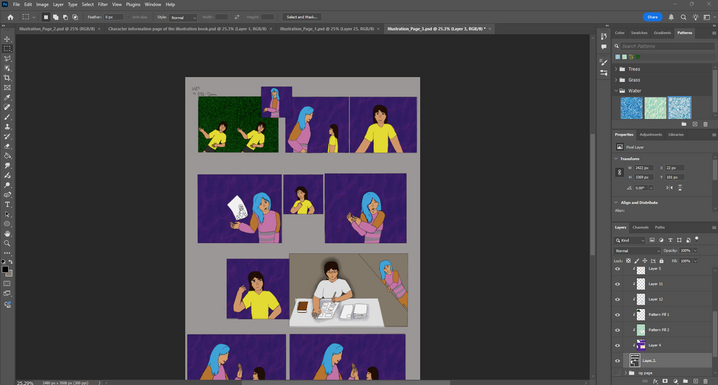Delete pattern using Patterns trash icon
Screen dimensions: 718x385
[x=705, y=124]
